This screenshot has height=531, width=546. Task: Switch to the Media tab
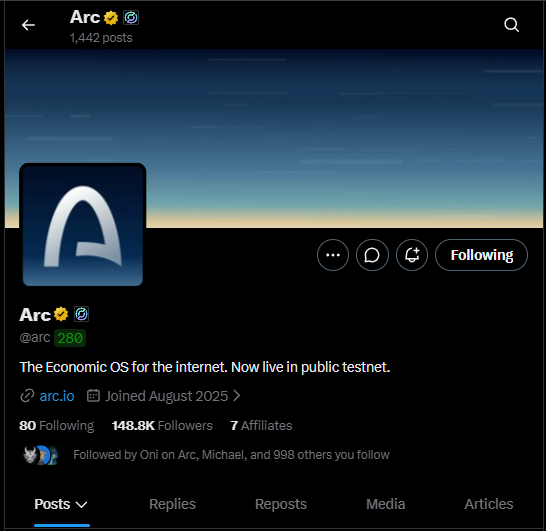385,504
